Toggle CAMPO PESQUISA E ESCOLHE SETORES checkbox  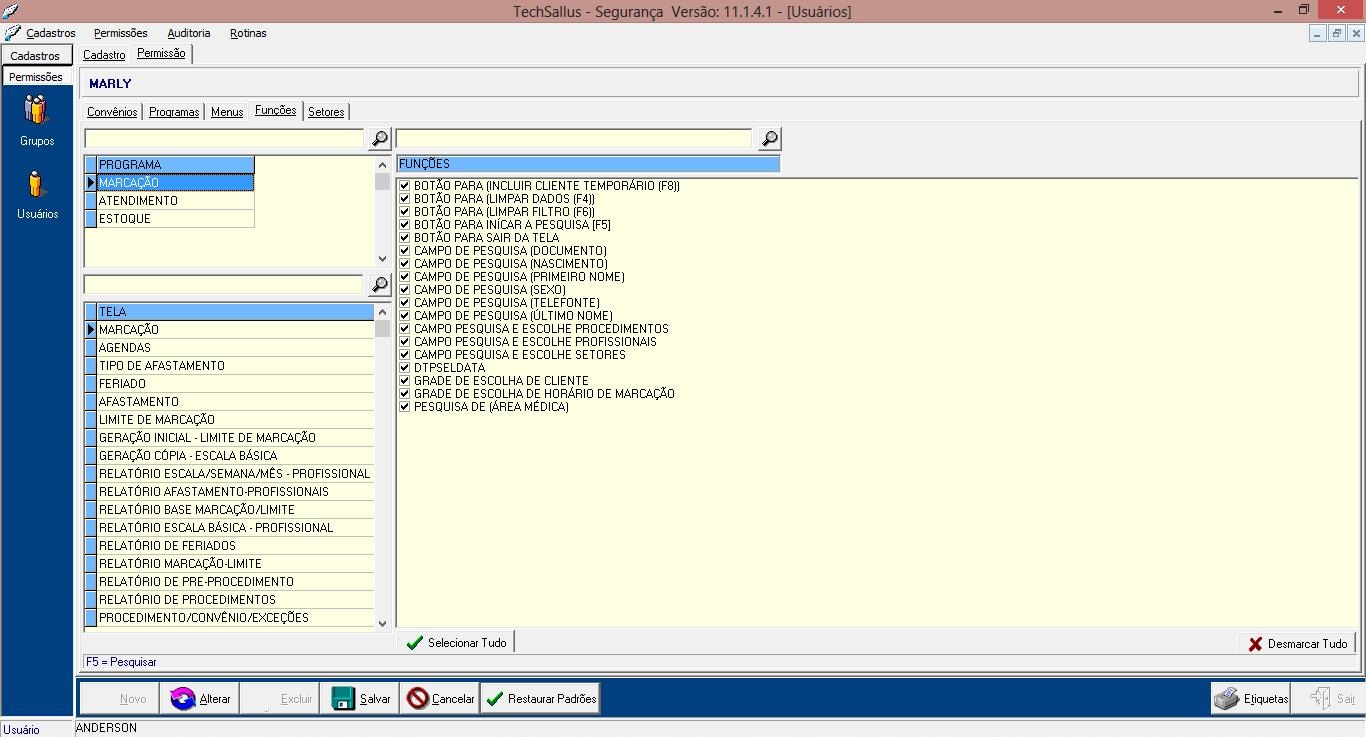[405, 355]
